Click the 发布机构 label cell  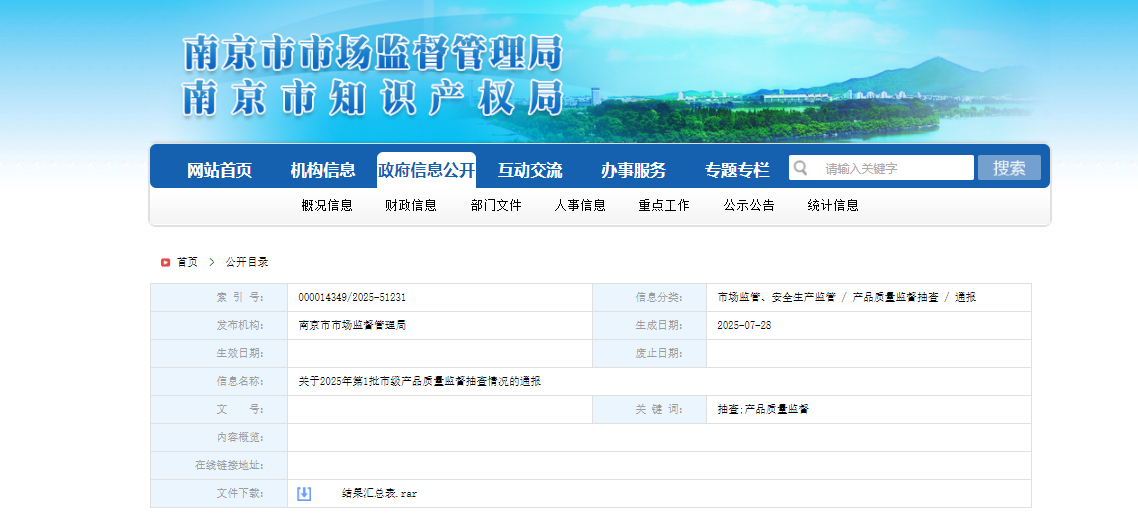pos(219,325)
